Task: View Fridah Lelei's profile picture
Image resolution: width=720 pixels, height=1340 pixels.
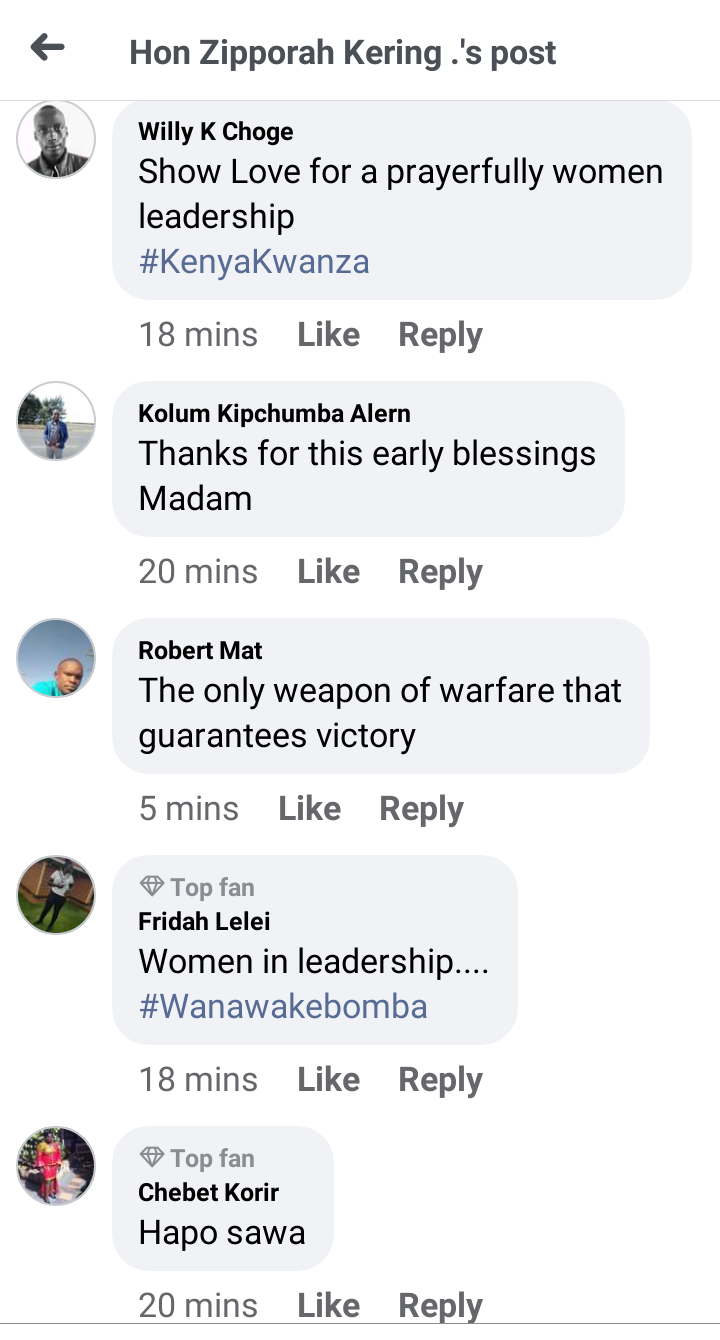Action: [x=56, y=895]
